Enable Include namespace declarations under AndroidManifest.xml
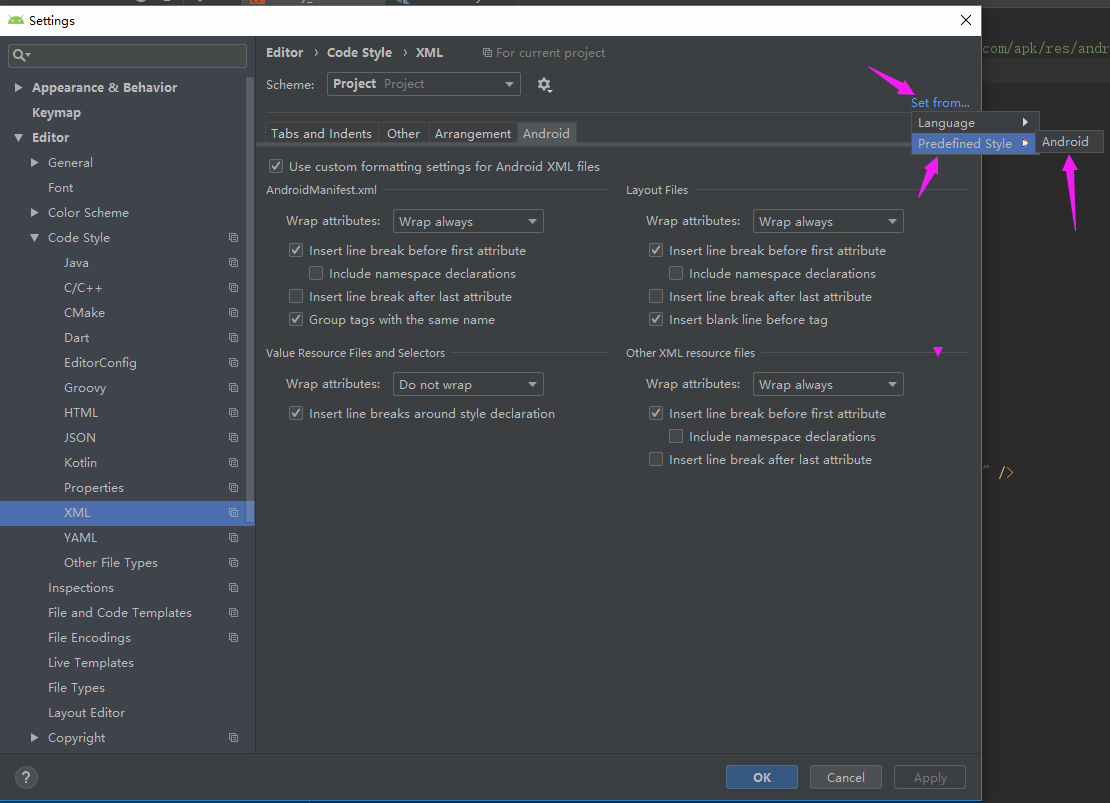 tap(316, 273)
